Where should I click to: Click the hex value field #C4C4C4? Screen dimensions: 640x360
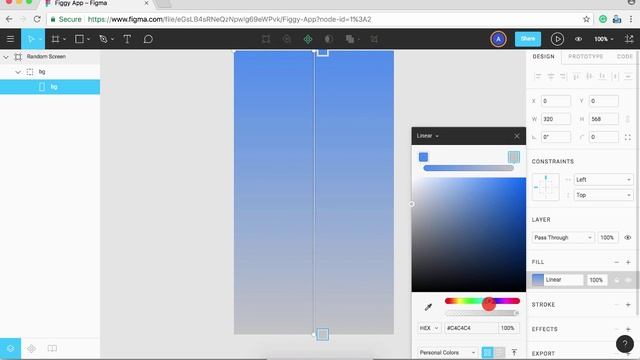click(x=471, y=328)
